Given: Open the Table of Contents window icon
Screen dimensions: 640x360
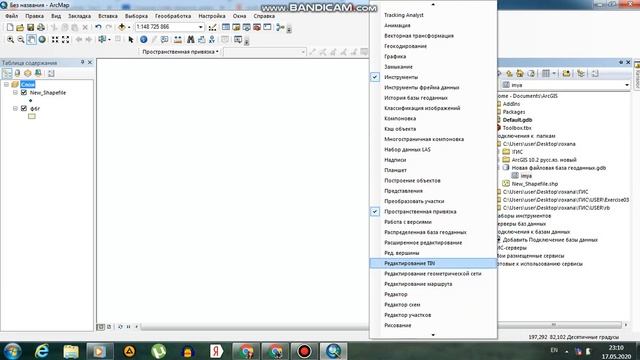Looking at the screenshot, I should (226, 27).
